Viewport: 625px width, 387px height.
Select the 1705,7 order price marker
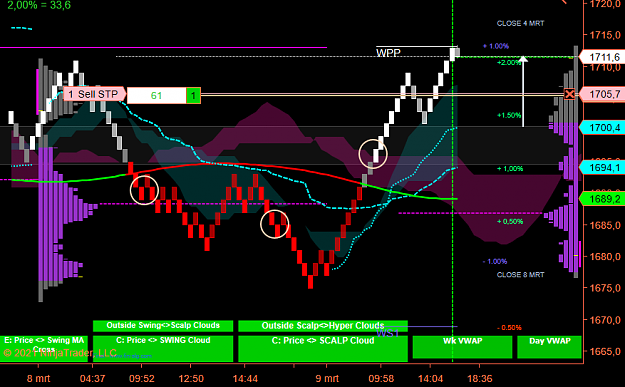coord(601,94)
